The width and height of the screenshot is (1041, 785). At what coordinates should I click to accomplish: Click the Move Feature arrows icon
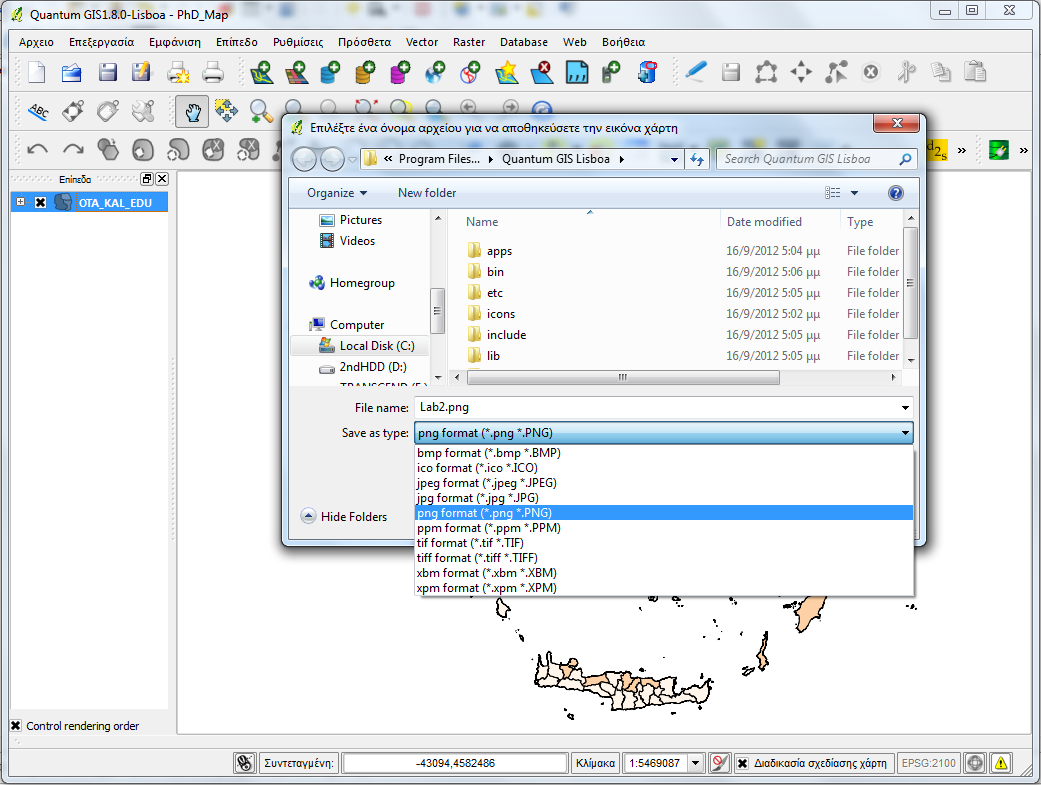(801, 72)
